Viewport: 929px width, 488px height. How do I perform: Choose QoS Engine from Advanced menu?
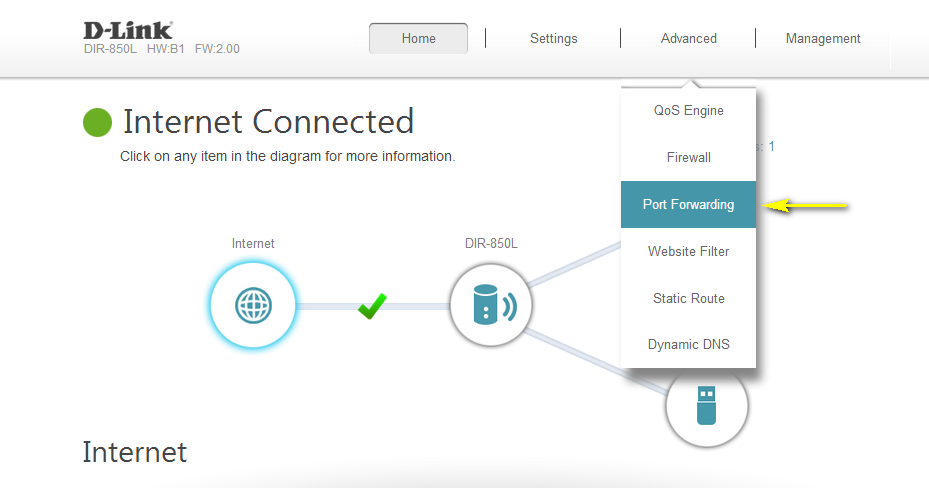point(688,111)
